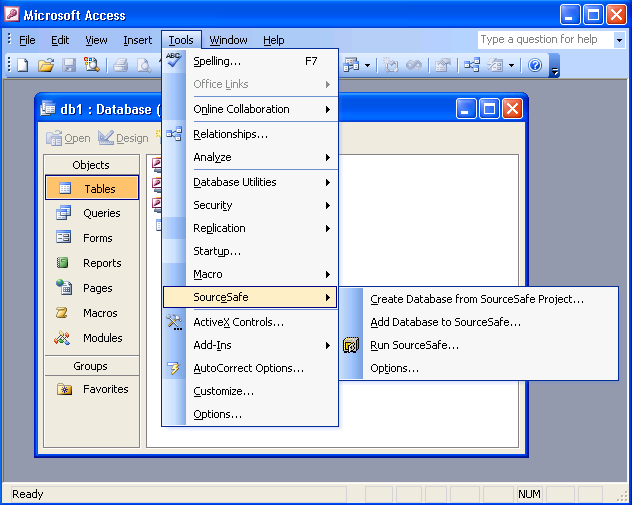
Task: Choose Create Database from SourceSafe Project...
Action: 479,299
